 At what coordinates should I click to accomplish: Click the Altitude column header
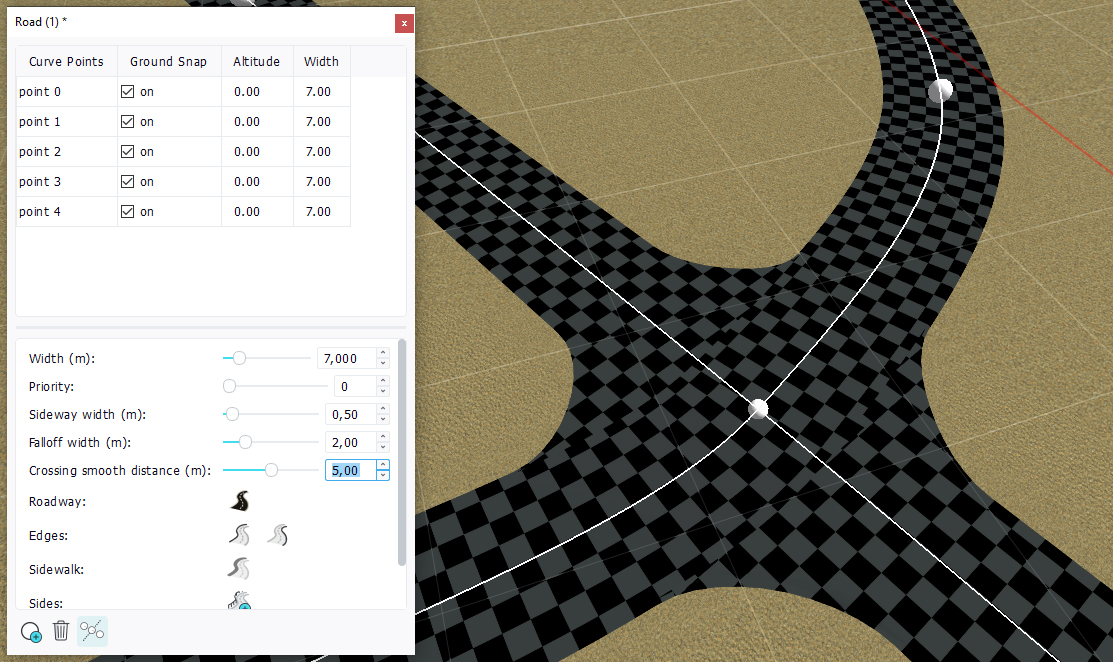point(256,61)
